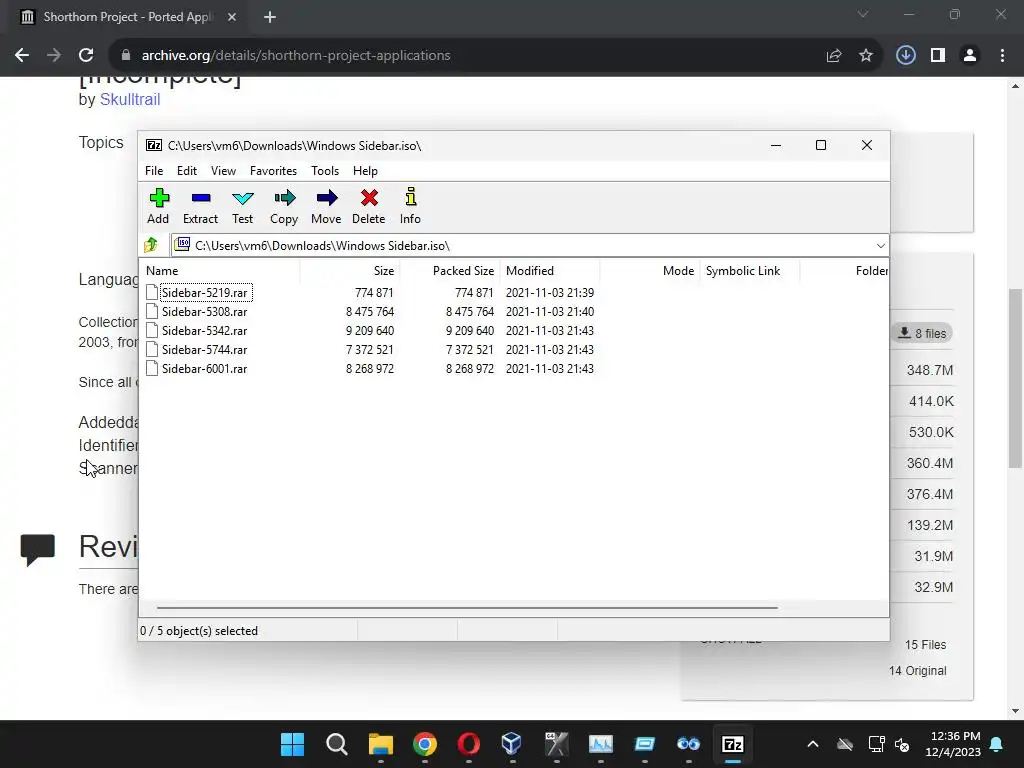Share this page via address bar icon

(833, 56)
